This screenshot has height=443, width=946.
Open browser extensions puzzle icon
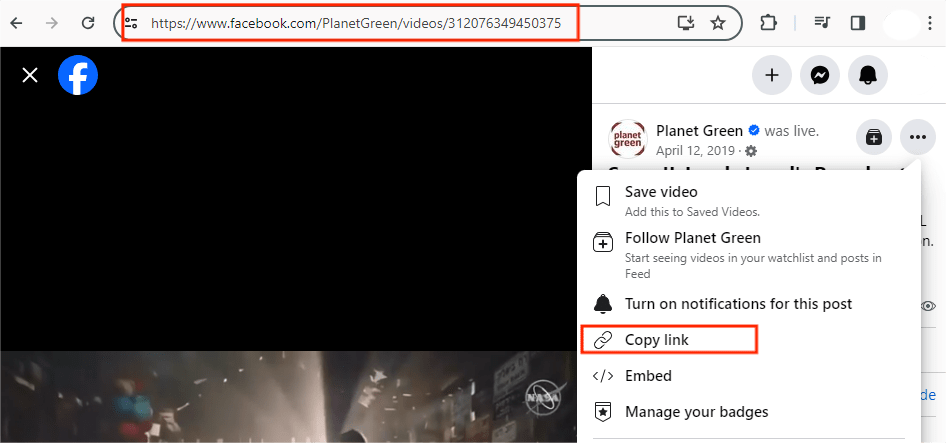tap(768, 23)
